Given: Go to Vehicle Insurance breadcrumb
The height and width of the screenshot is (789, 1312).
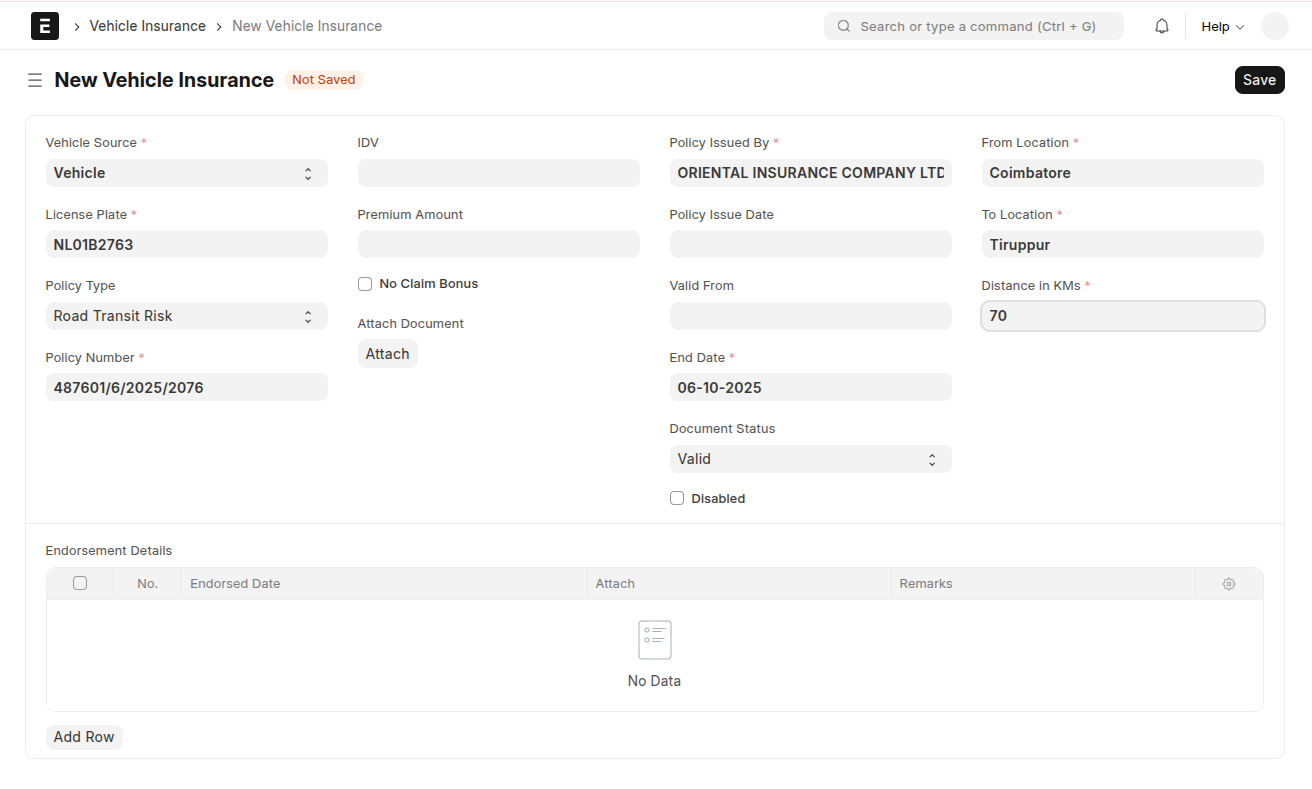Looking at the screenshot, I should click(x=147, y=26).
